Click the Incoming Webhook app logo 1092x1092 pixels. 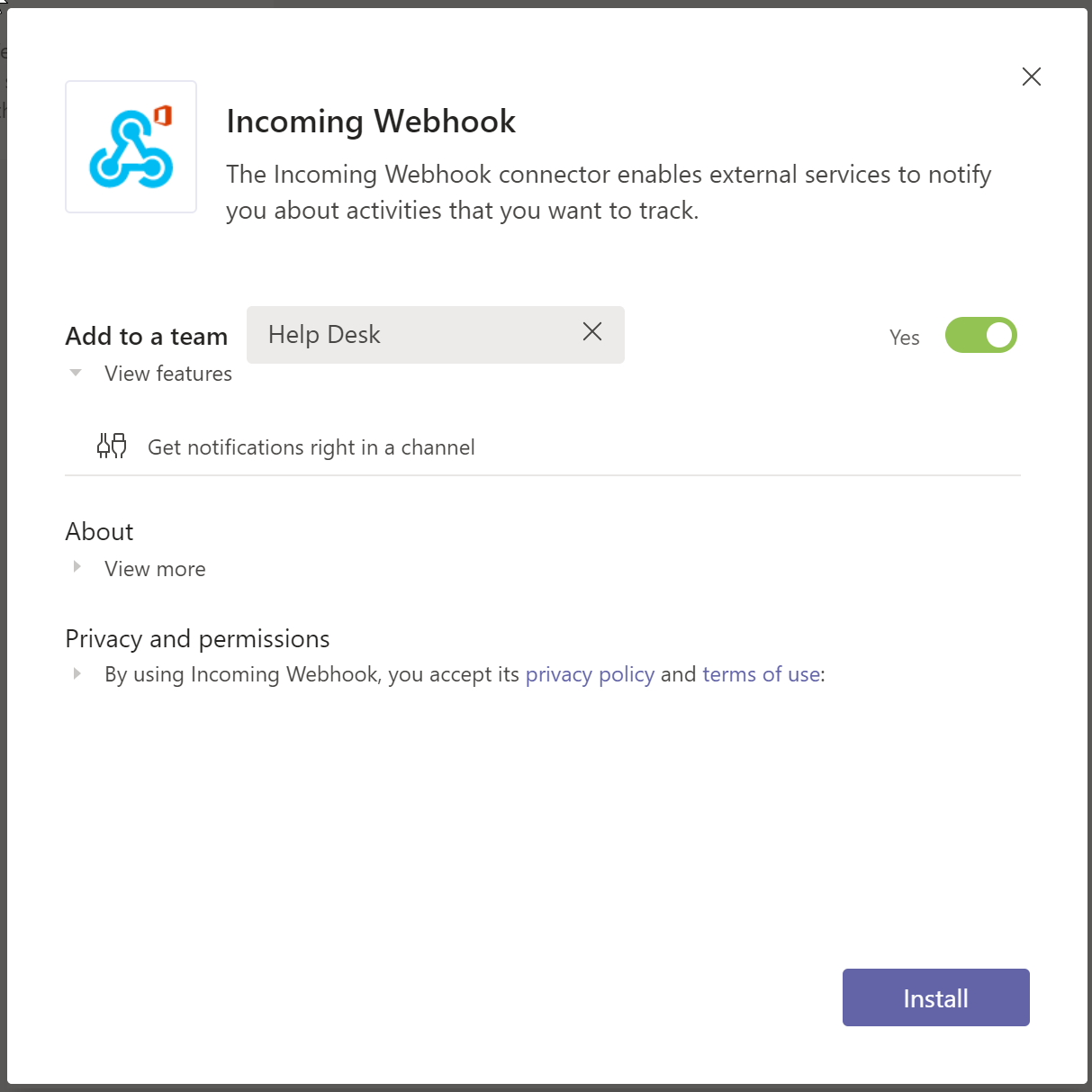pyautogui.click(x=131, y=147)
